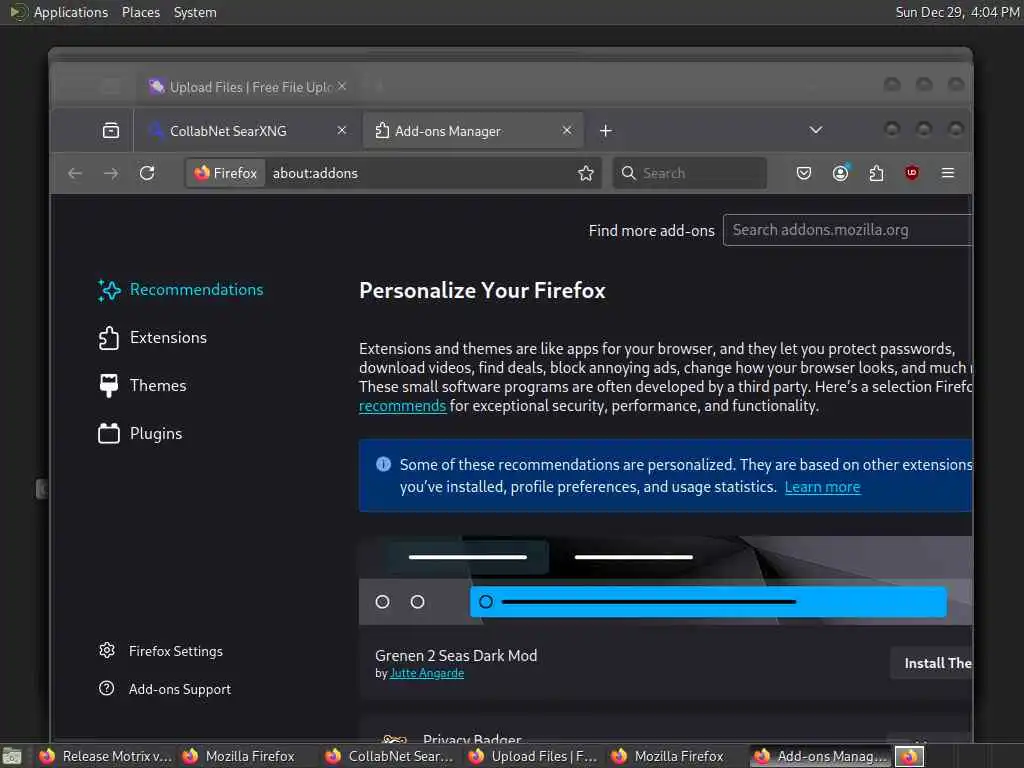Viewport: 1024px width, 768px height.
Task: Open Firefox Settings from the sidebar
Action: (x=161, y=651)
